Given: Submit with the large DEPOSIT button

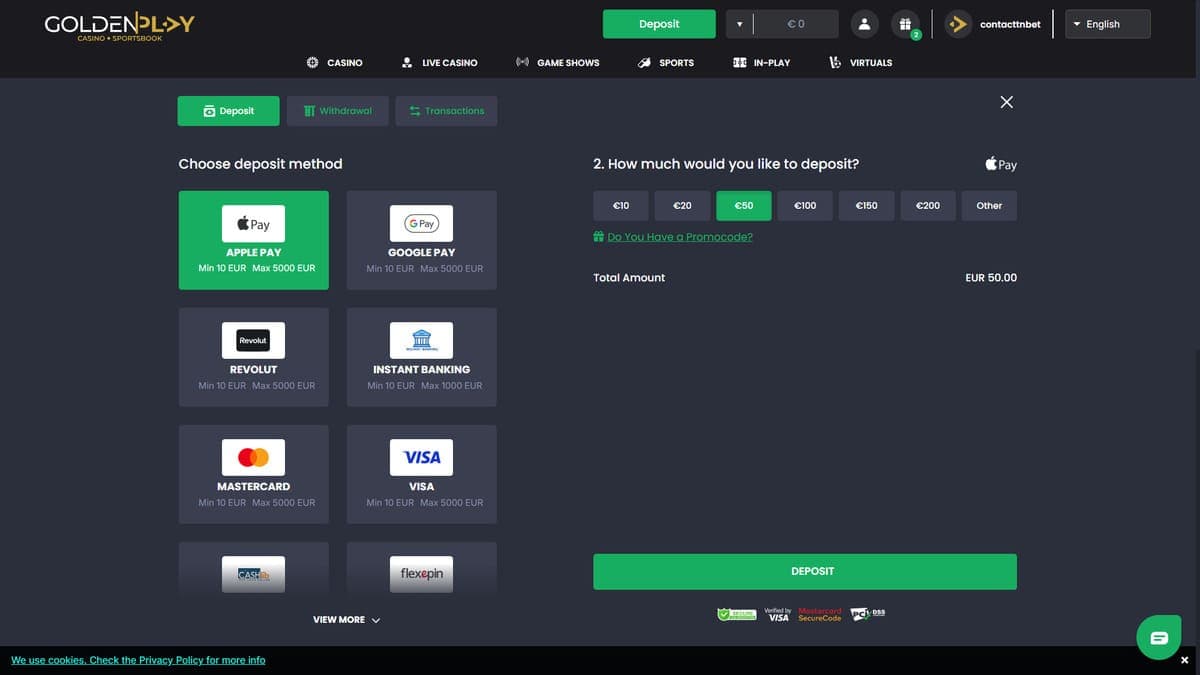Looking at the screenshot, I should [805, 571].
